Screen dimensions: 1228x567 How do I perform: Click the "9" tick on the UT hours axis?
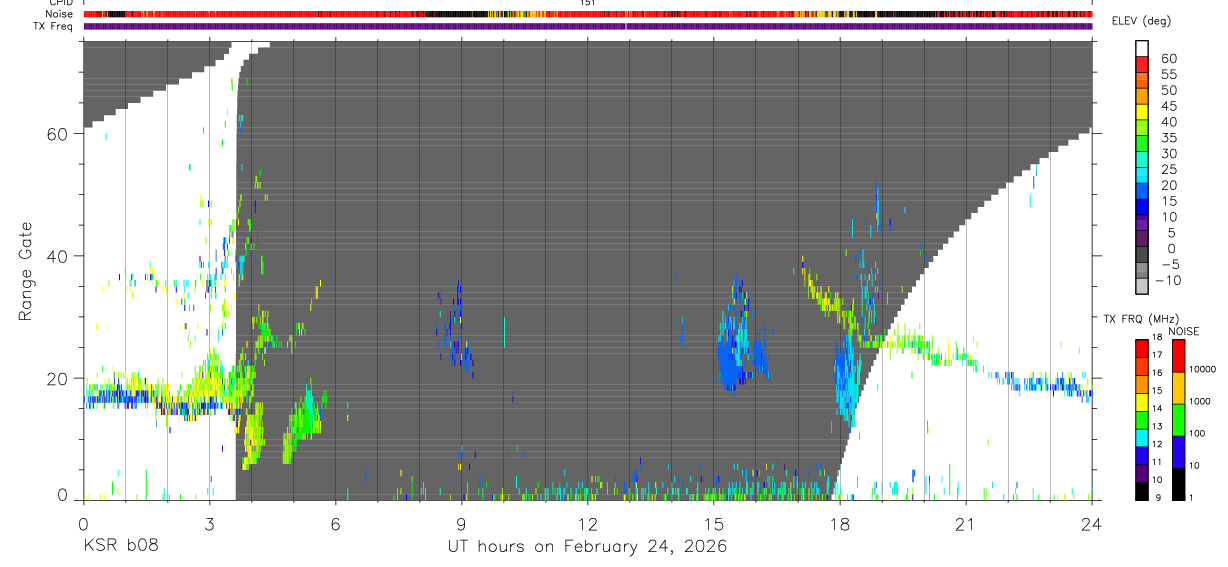coord(461,523)
